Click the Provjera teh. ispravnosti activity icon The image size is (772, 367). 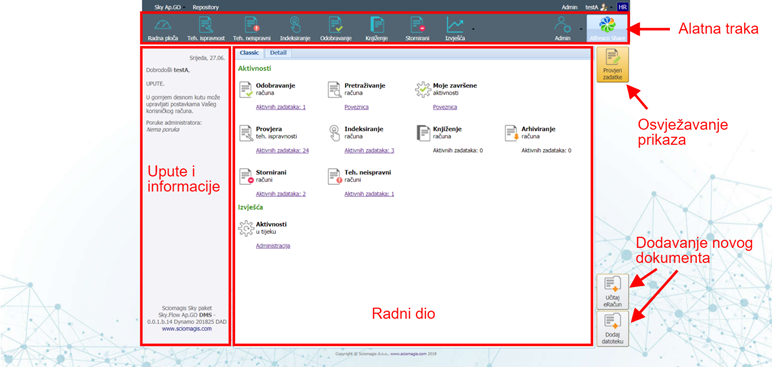click(x=246, y=133)
